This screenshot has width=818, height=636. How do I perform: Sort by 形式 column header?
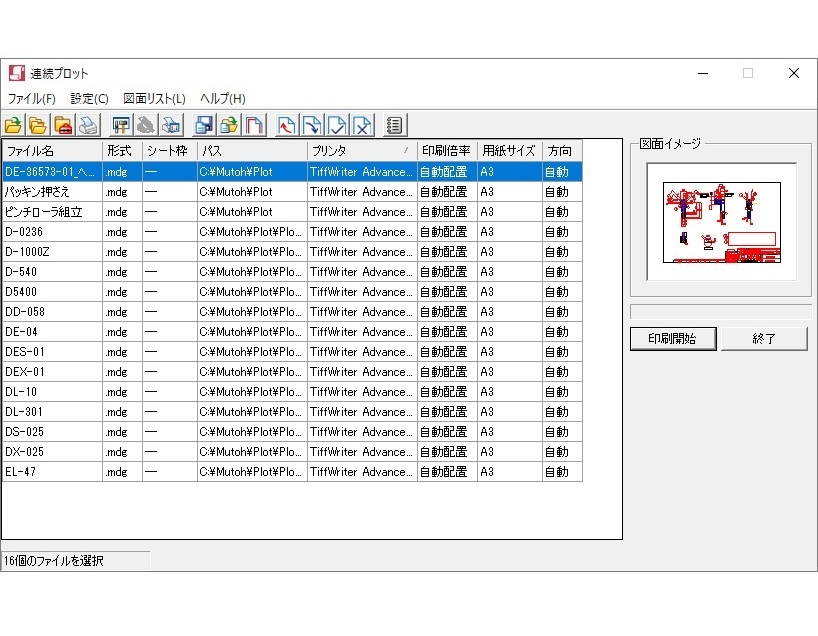(122, 151)
